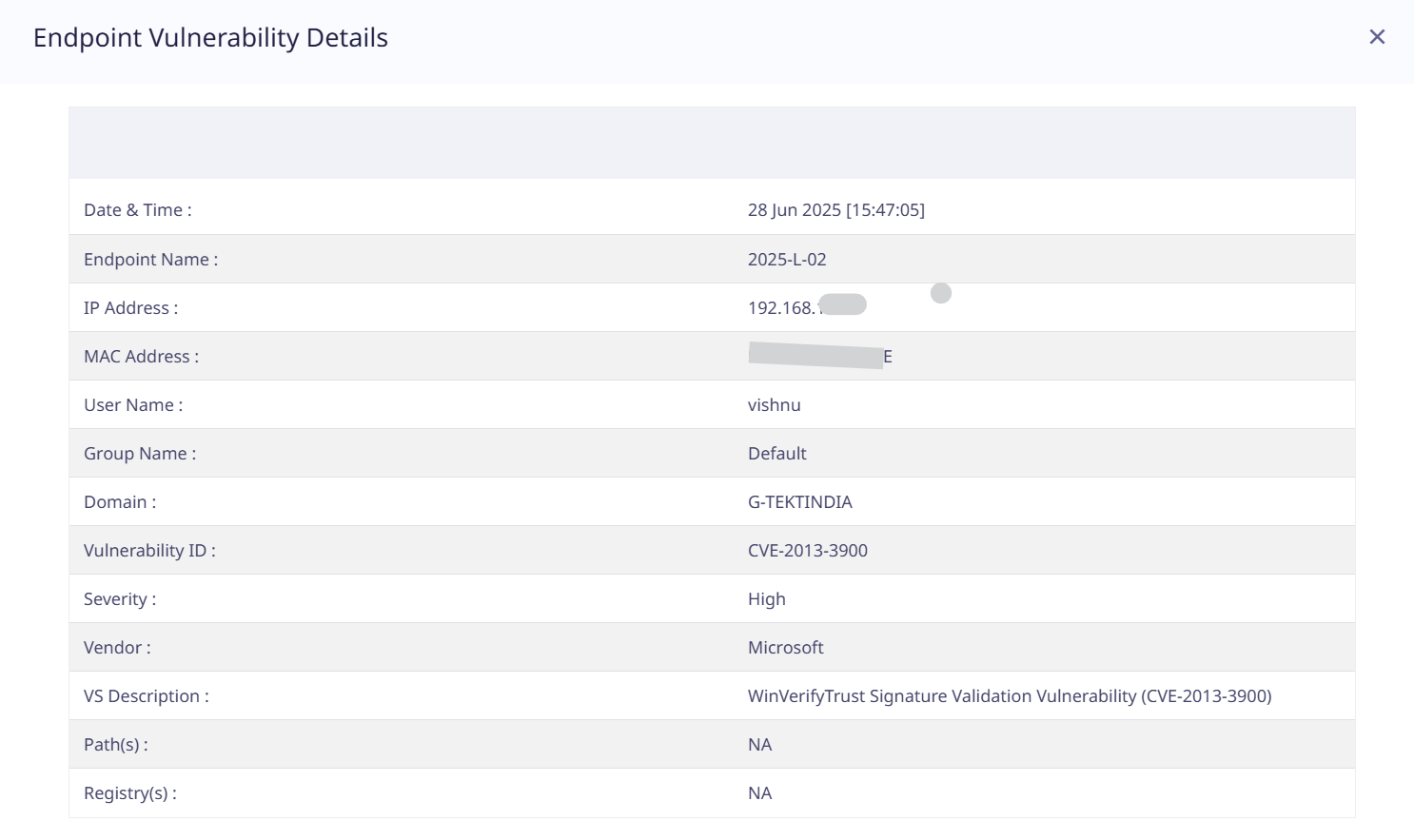1414x840 pixels.
Task: Click the user name vishnu
Action: coord(775,405)
